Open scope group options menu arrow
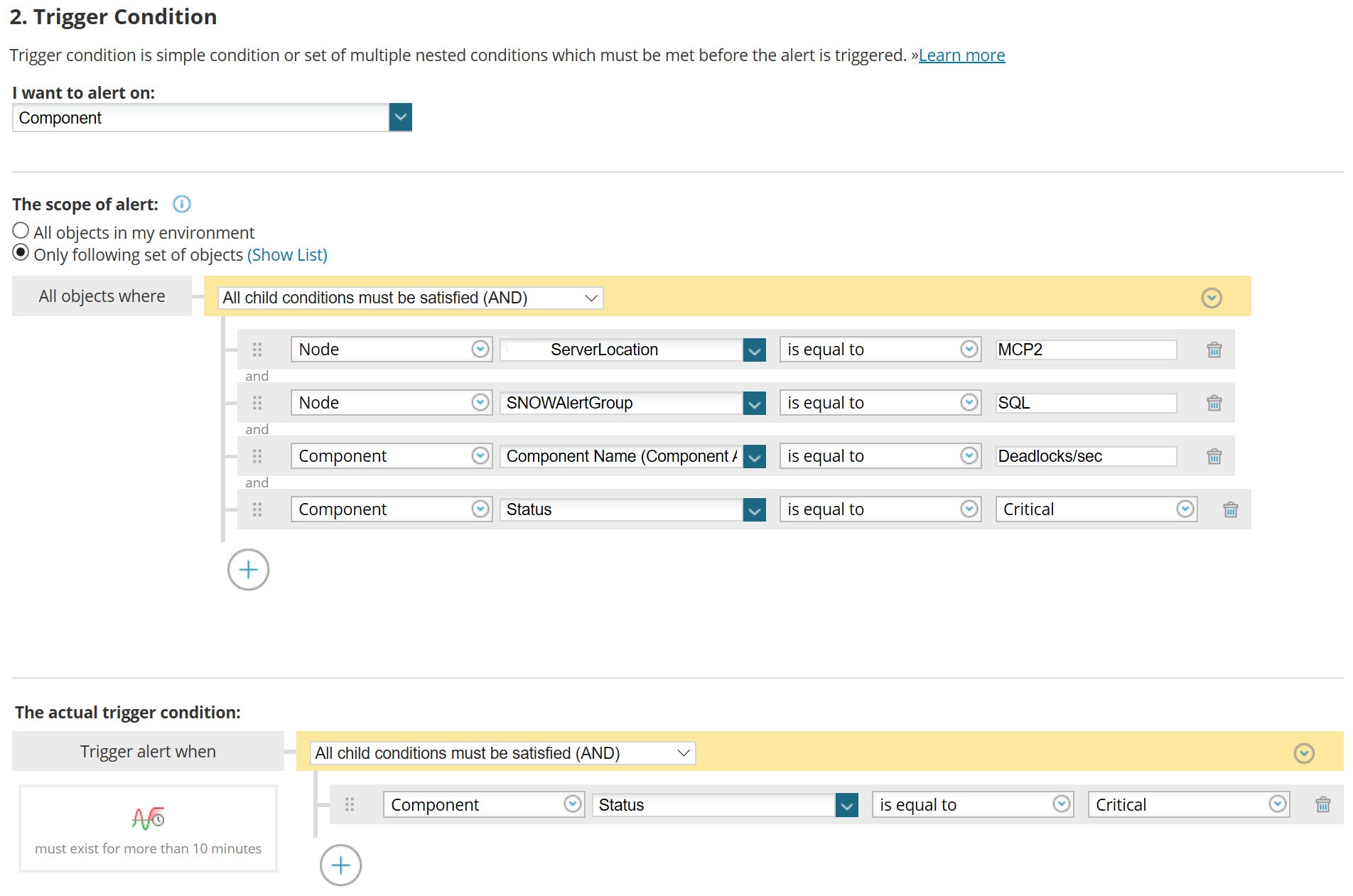This screenshot has height=896, width=1353. coord(1211,298)
